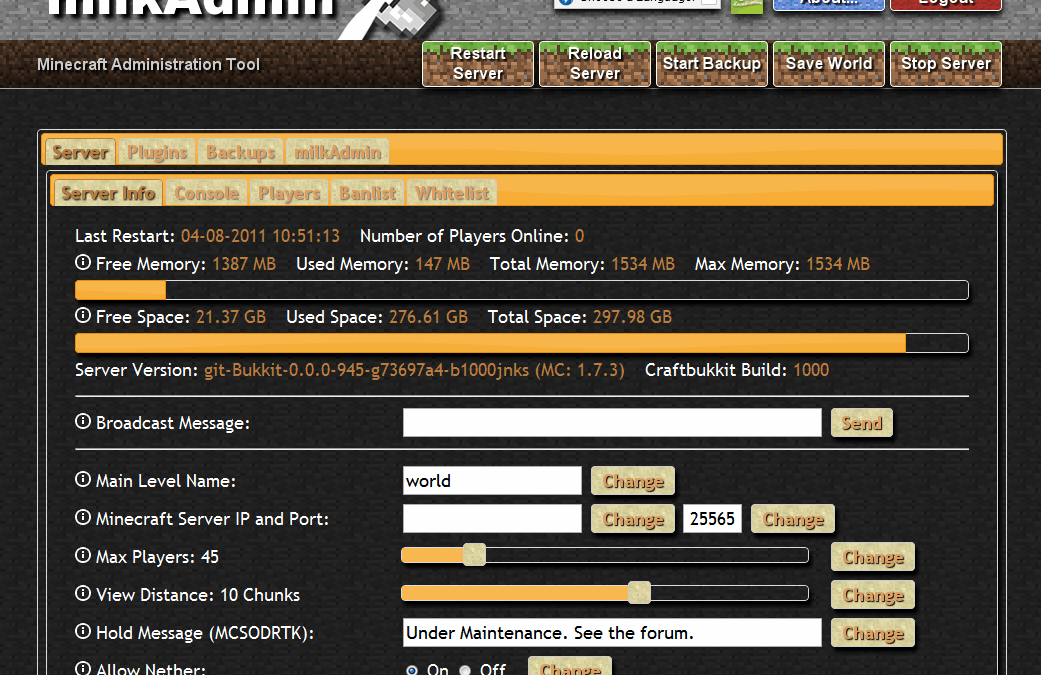Click into Main Level Name field

492,481
